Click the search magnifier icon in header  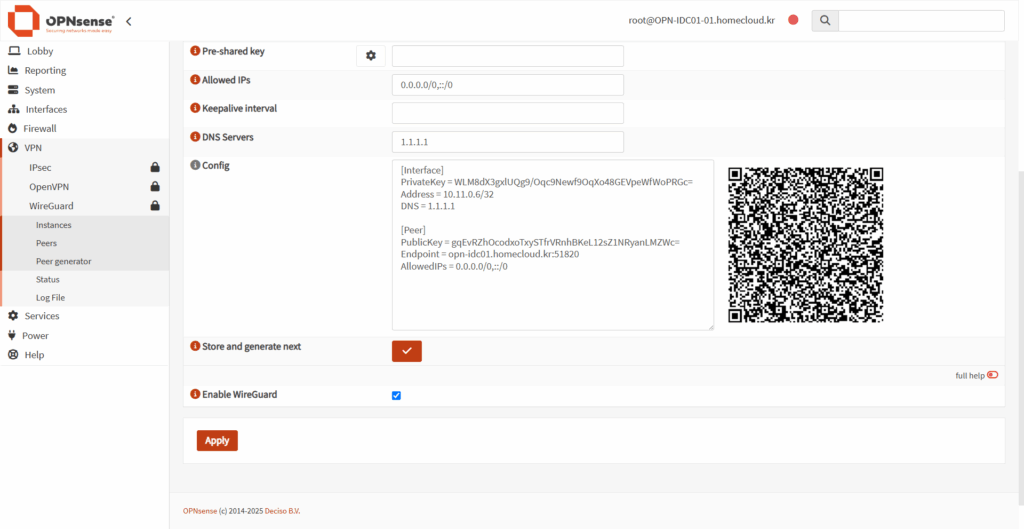coord(824,21)
